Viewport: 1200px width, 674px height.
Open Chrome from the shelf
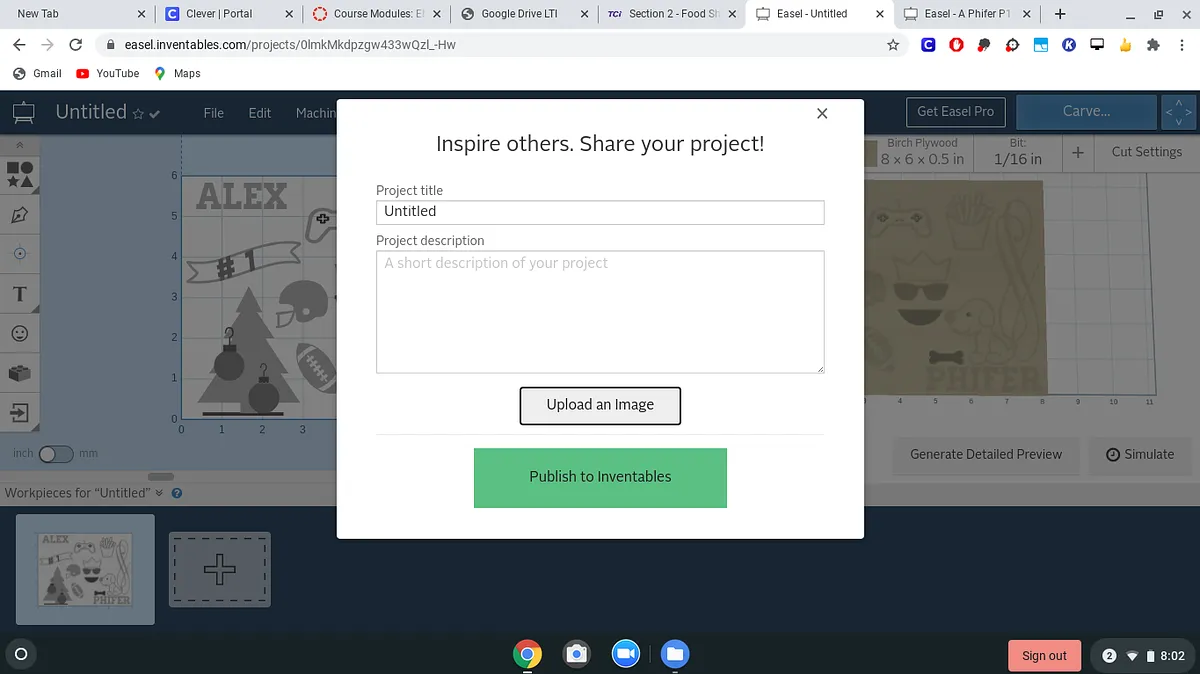527,654
